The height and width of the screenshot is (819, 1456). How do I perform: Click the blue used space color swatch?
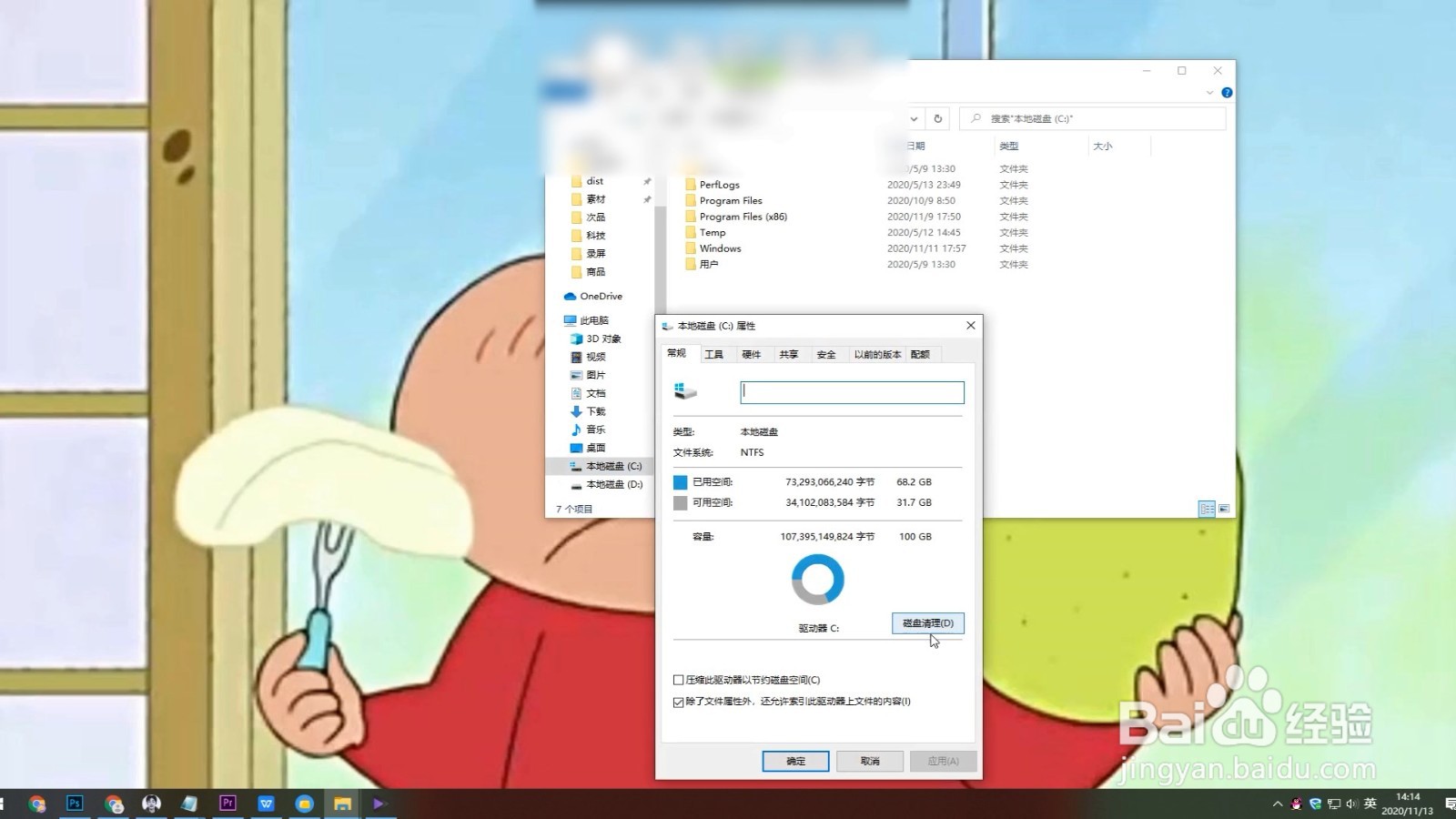pos(680,482)
